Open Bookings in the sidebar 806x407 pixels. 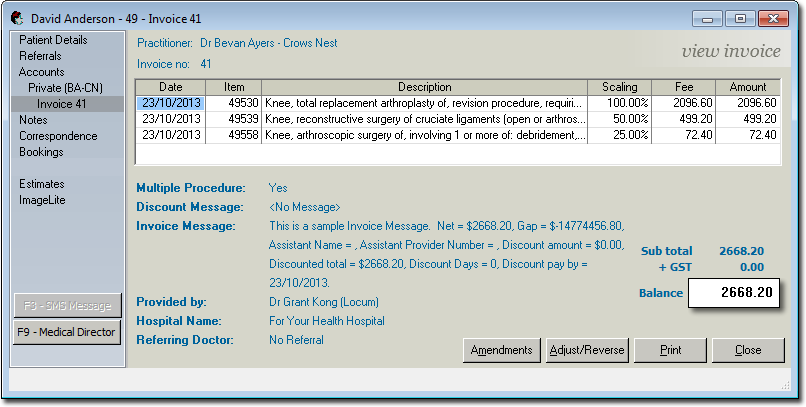[41, 152]
